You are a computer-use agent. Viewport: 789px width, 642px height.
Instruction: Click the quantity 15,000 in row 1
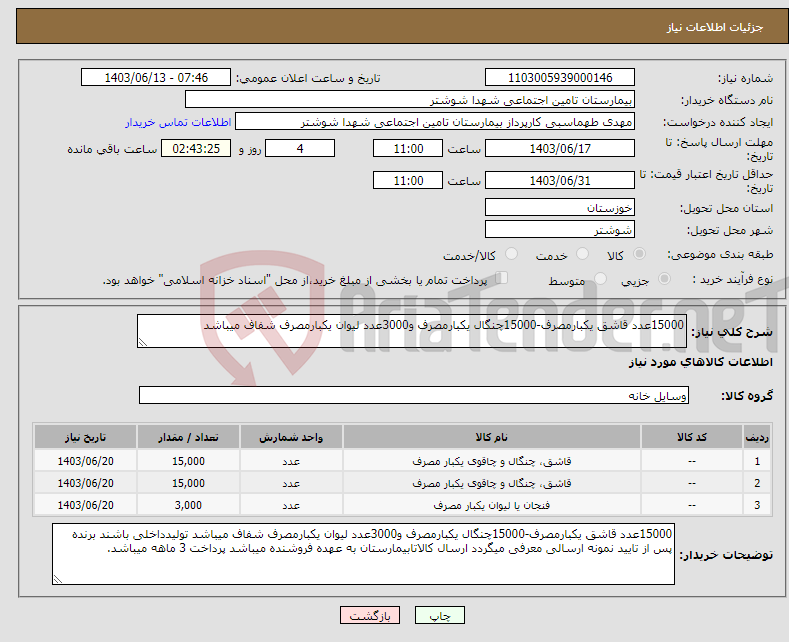pyautogui.click(x=188, y=461)
